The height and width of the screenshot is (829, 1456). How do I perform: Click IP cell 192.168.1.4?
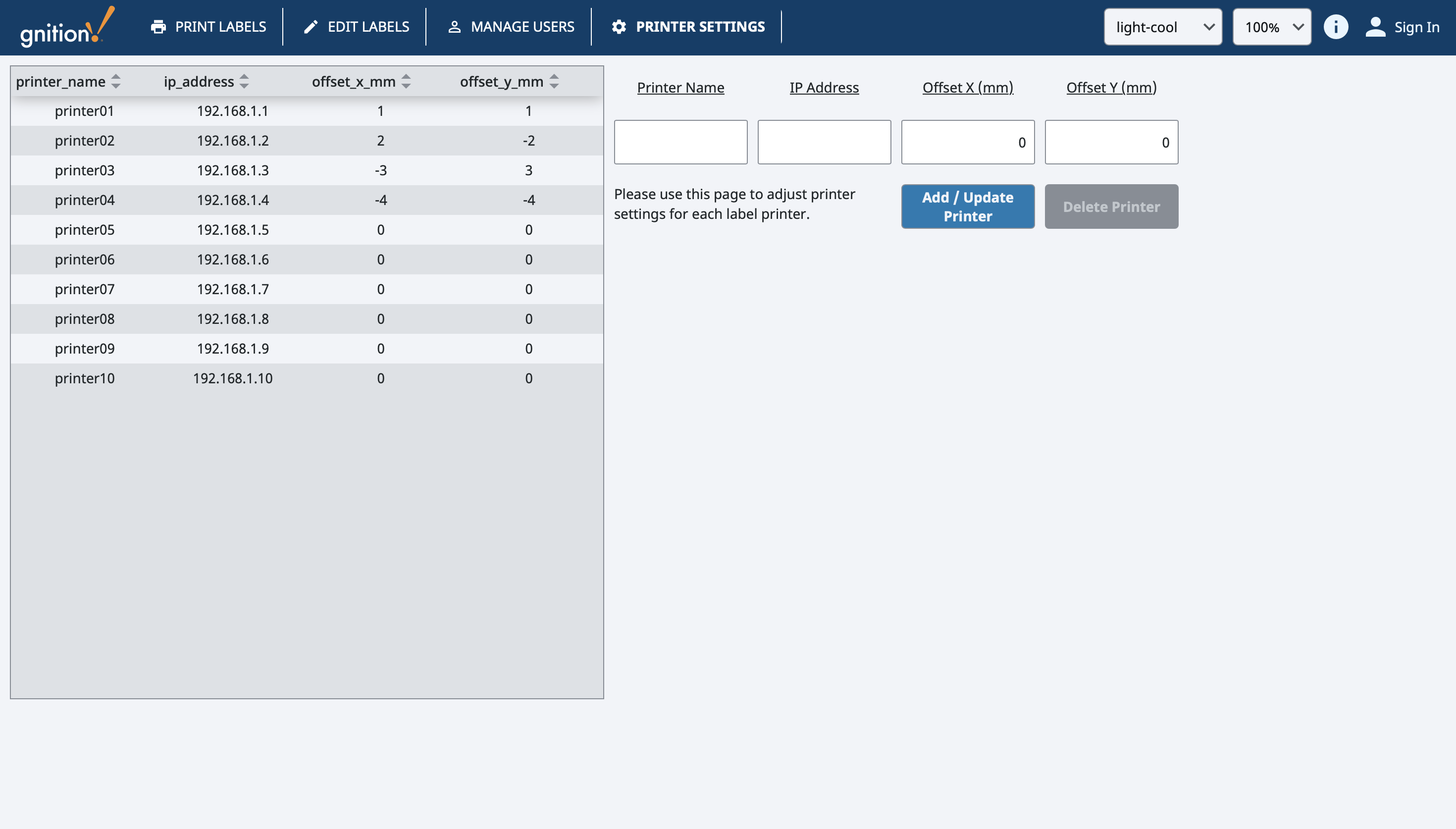point(232,200)
